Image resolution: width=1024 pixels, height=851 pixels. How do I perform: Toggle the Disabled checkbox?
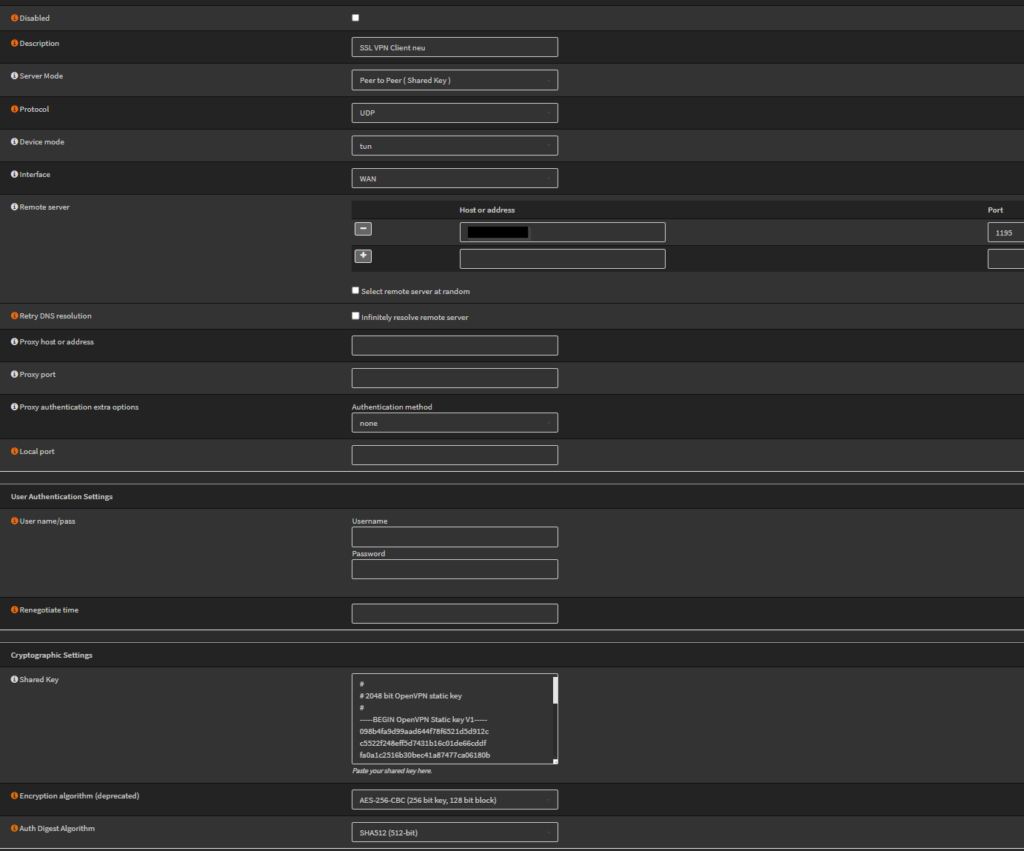(x=355, y=18)
